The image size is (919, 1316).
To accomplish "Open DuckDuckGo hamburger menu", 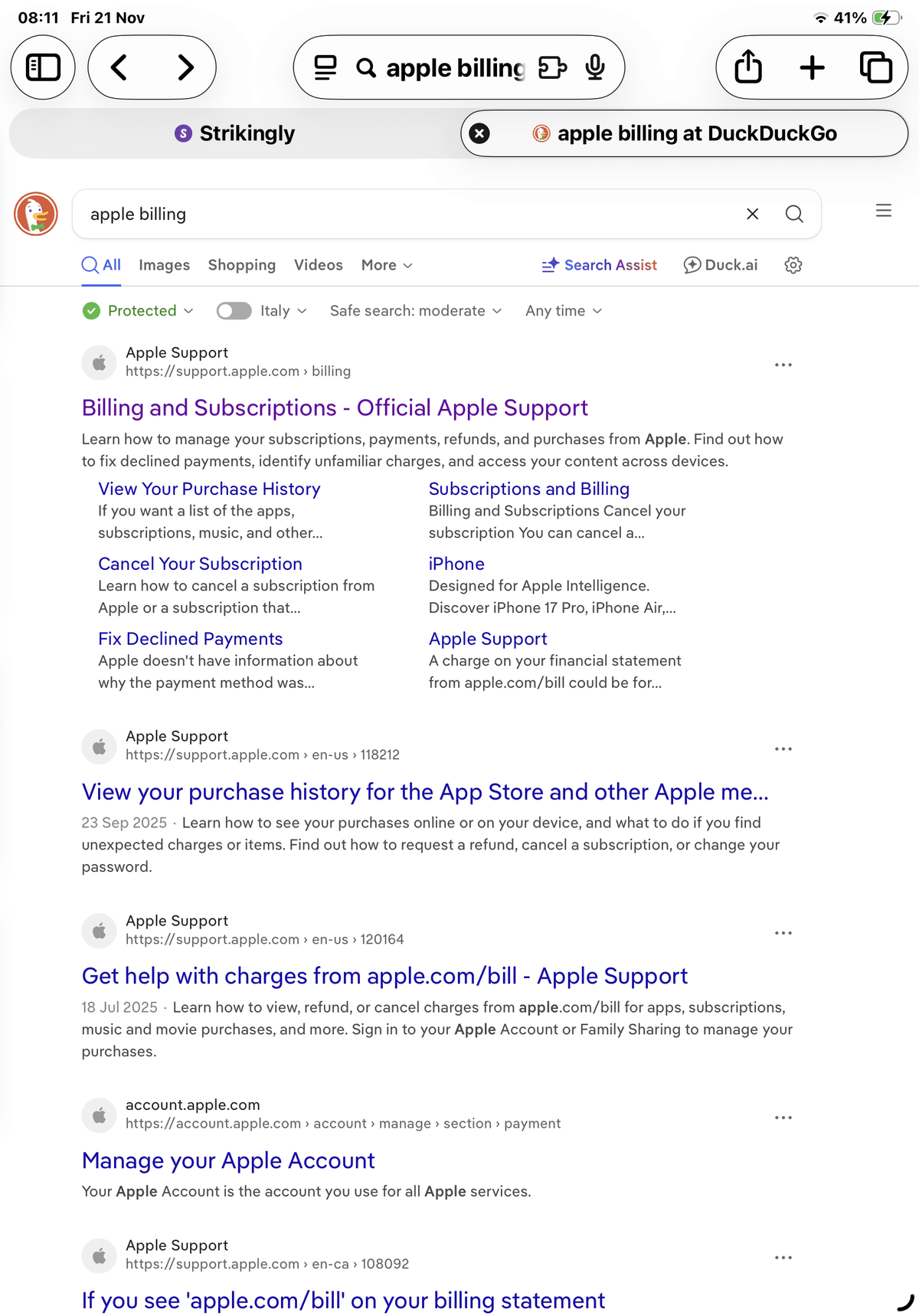I will click(883, 211).
